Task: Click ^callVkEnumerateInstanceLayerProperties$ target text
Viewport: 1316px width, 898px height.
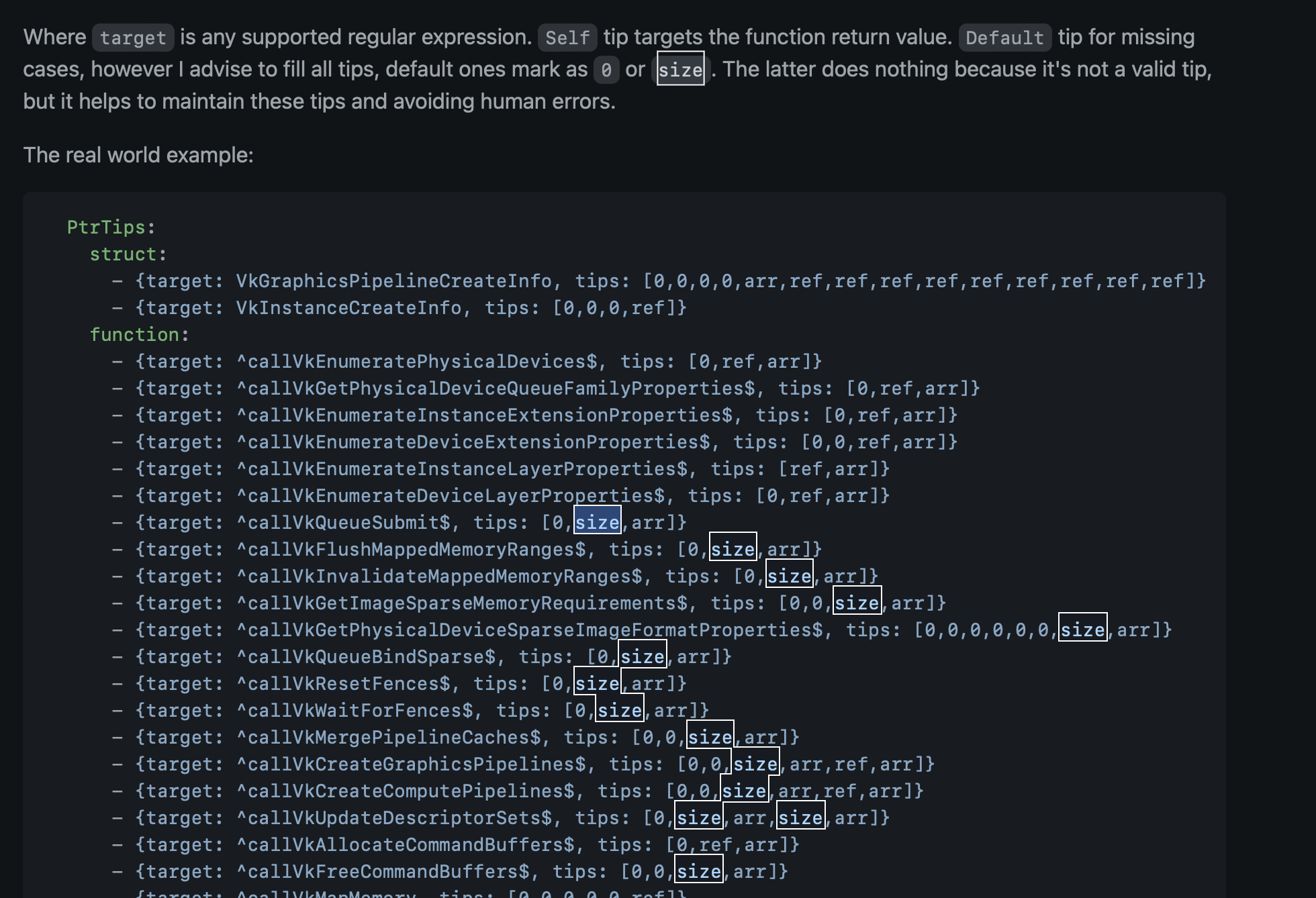Action: point(461,469)
